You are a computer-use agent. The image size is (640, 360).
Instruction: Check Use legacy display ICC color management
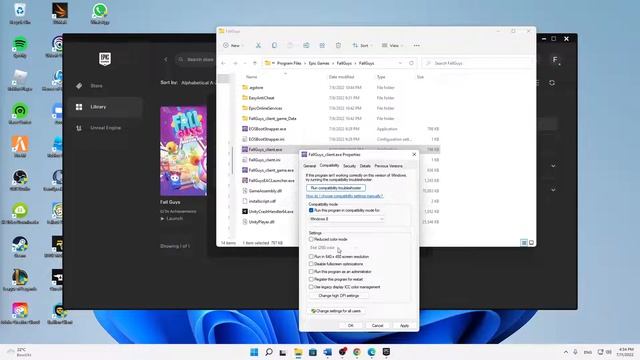311,287
